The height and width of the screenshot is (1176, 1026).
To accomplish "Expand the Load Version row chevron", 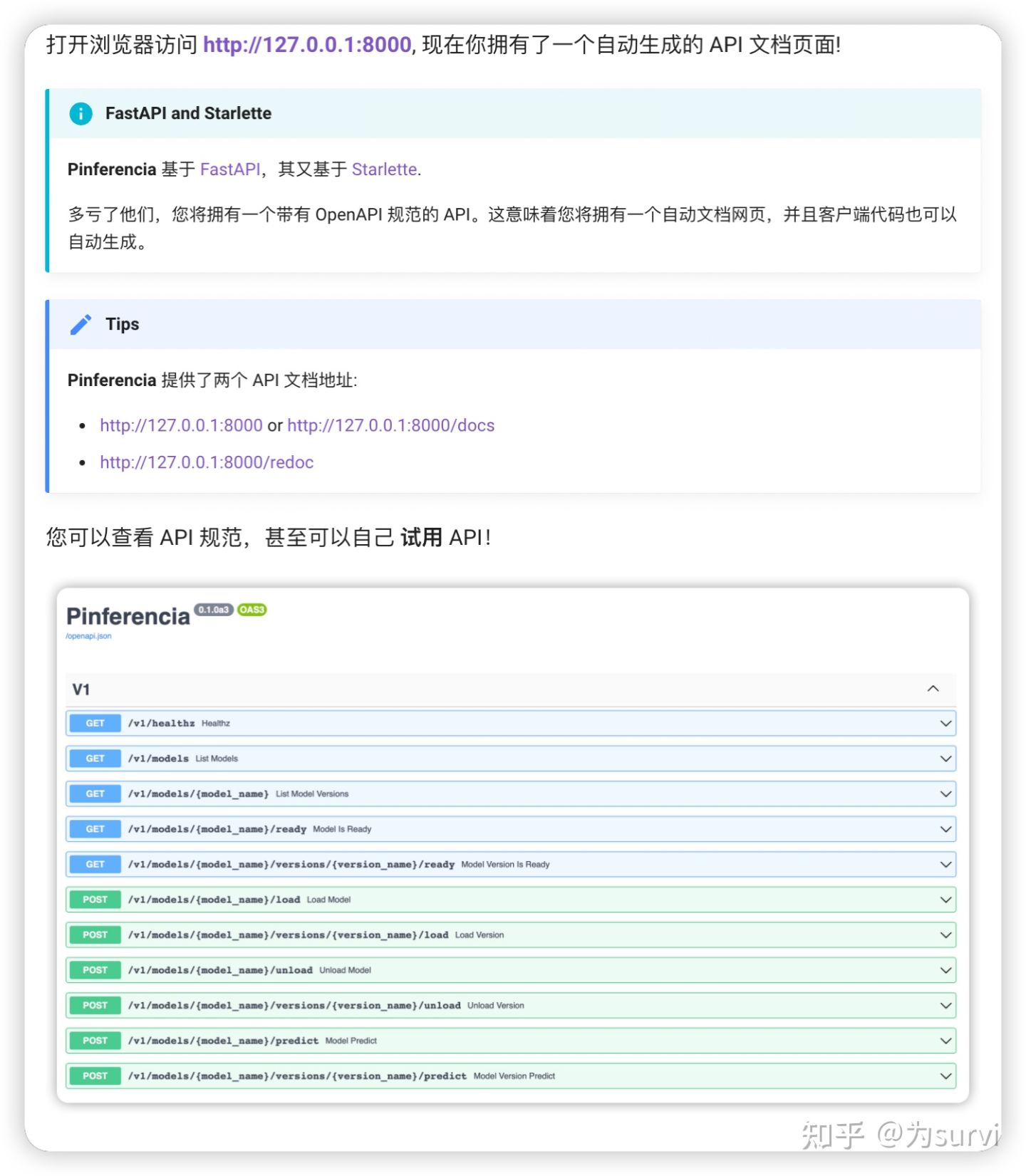I will tap(945, 935).
